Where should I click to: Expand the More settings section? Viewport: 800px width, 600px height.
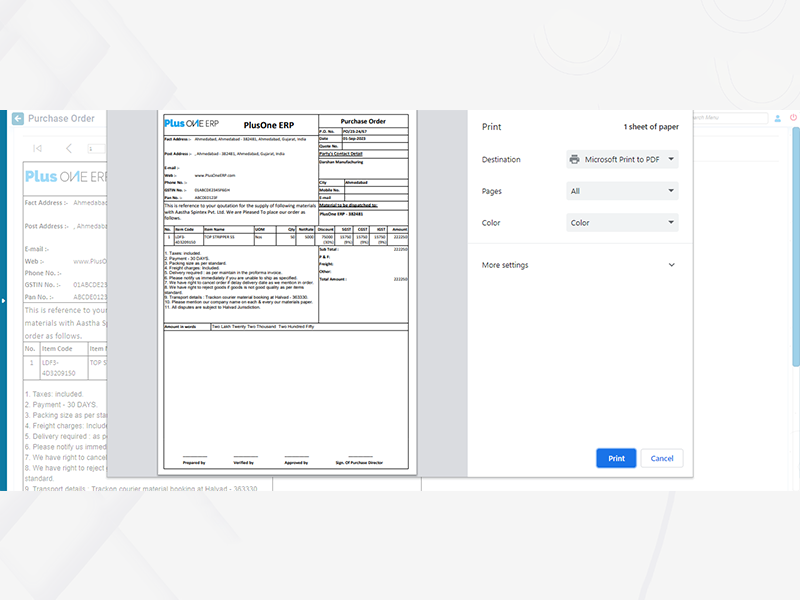click(x=578, y=265)
